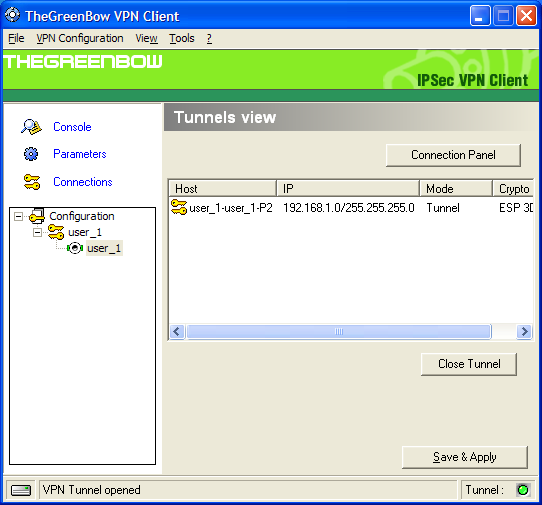Viewport: 542px width, 505px height.
Task: Sort tunnels by the Mode column header
Action: coord(456,189)
